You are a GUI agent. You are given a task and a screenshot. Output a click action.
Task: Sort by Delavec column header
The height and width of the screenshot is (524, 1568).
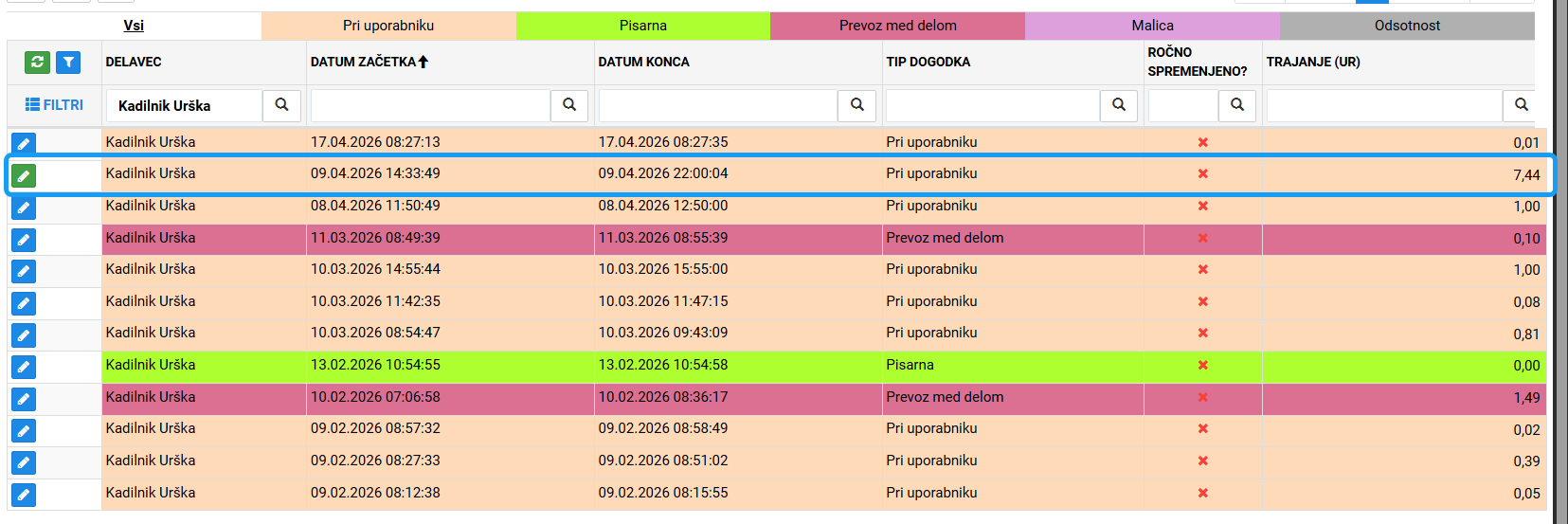[134, 62]
